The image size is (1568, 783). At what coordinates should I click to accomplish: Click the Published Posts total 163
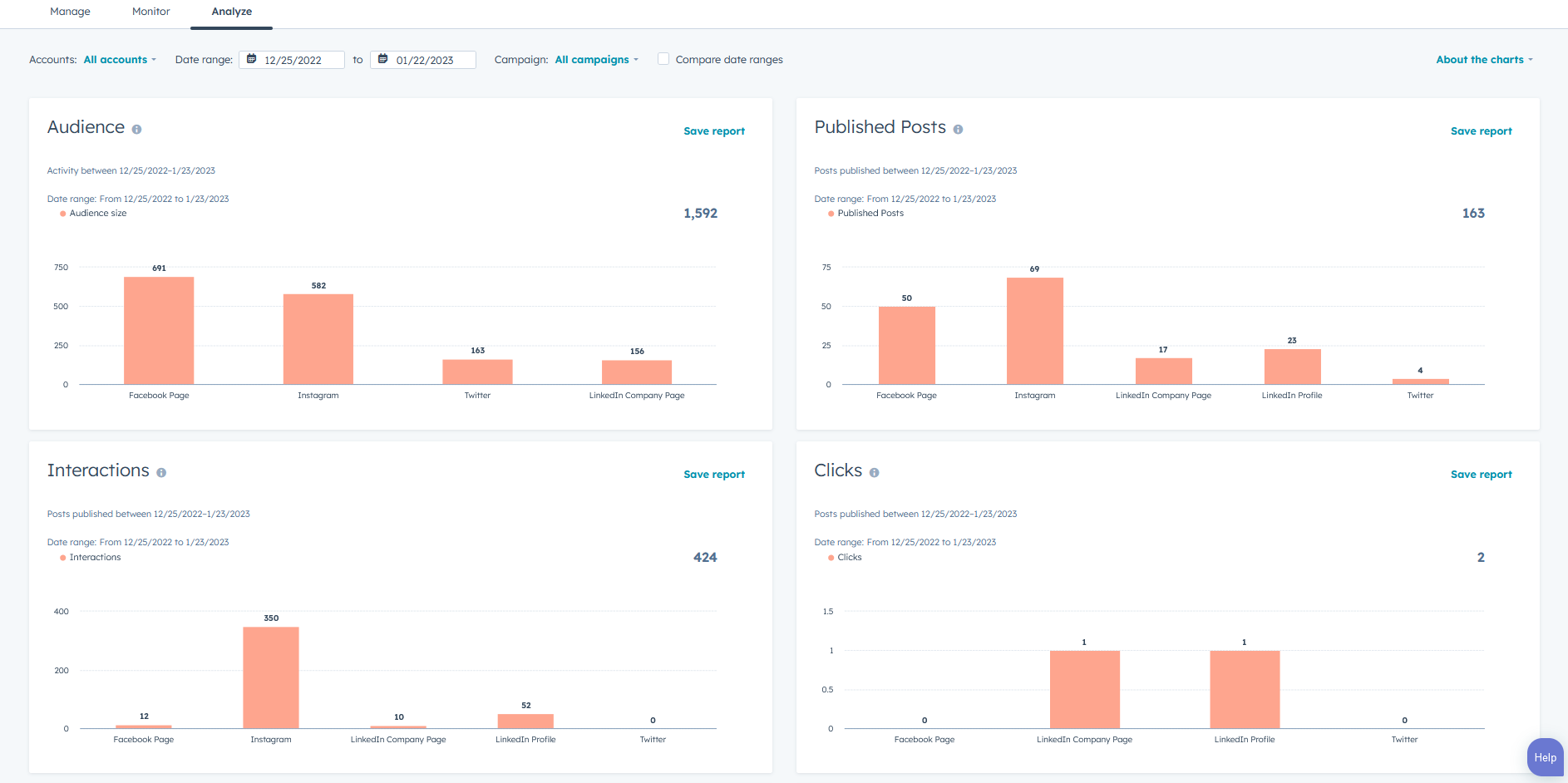click(x=1473, y=214)
